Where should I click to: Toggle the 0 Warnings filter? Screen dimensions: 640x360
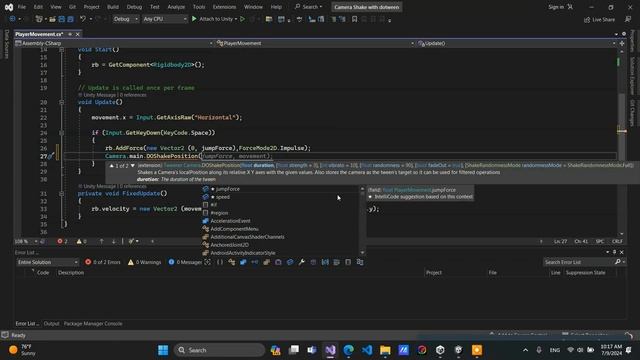[x=144, y=262]
